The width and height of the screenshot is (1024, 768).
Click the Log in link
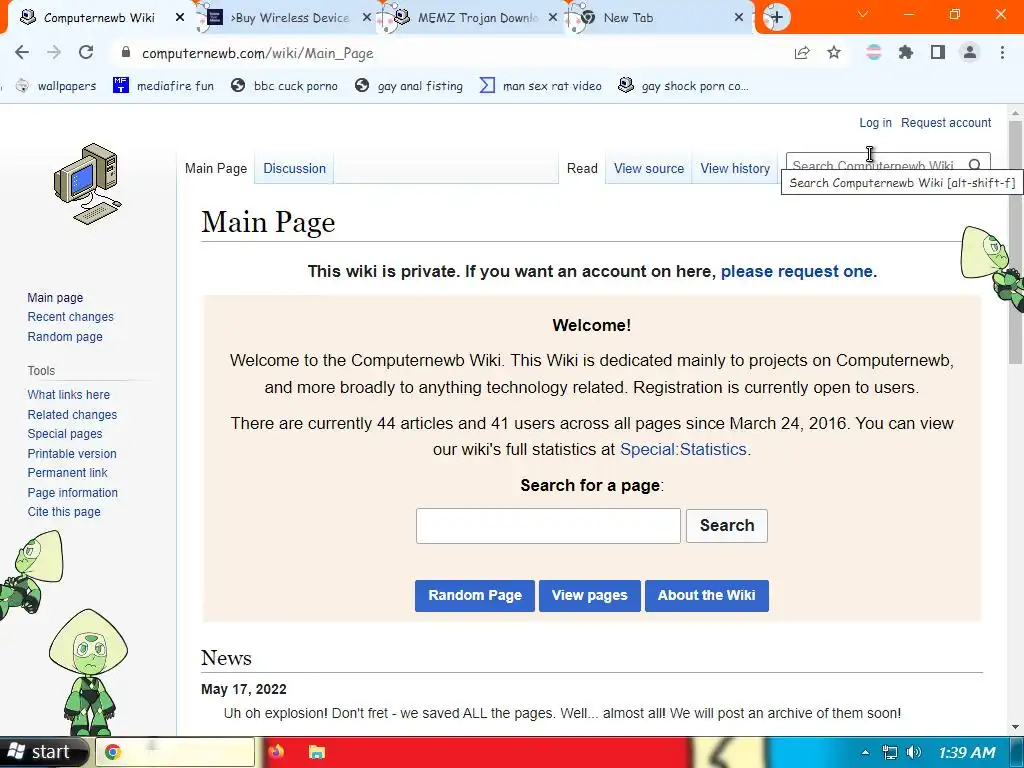875,123
